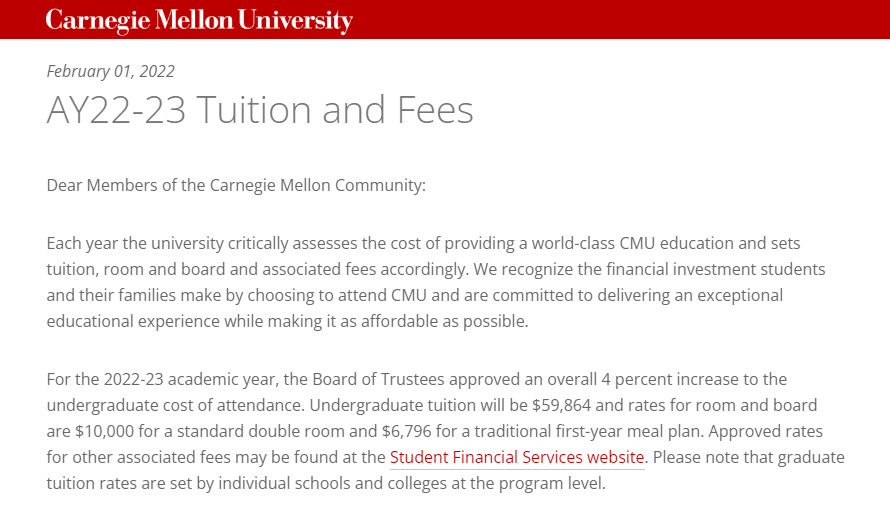The width and height of the screenshot is (890, 524).
Task: Click the Dear Members salutation line
Action: [x=236, y=186]
